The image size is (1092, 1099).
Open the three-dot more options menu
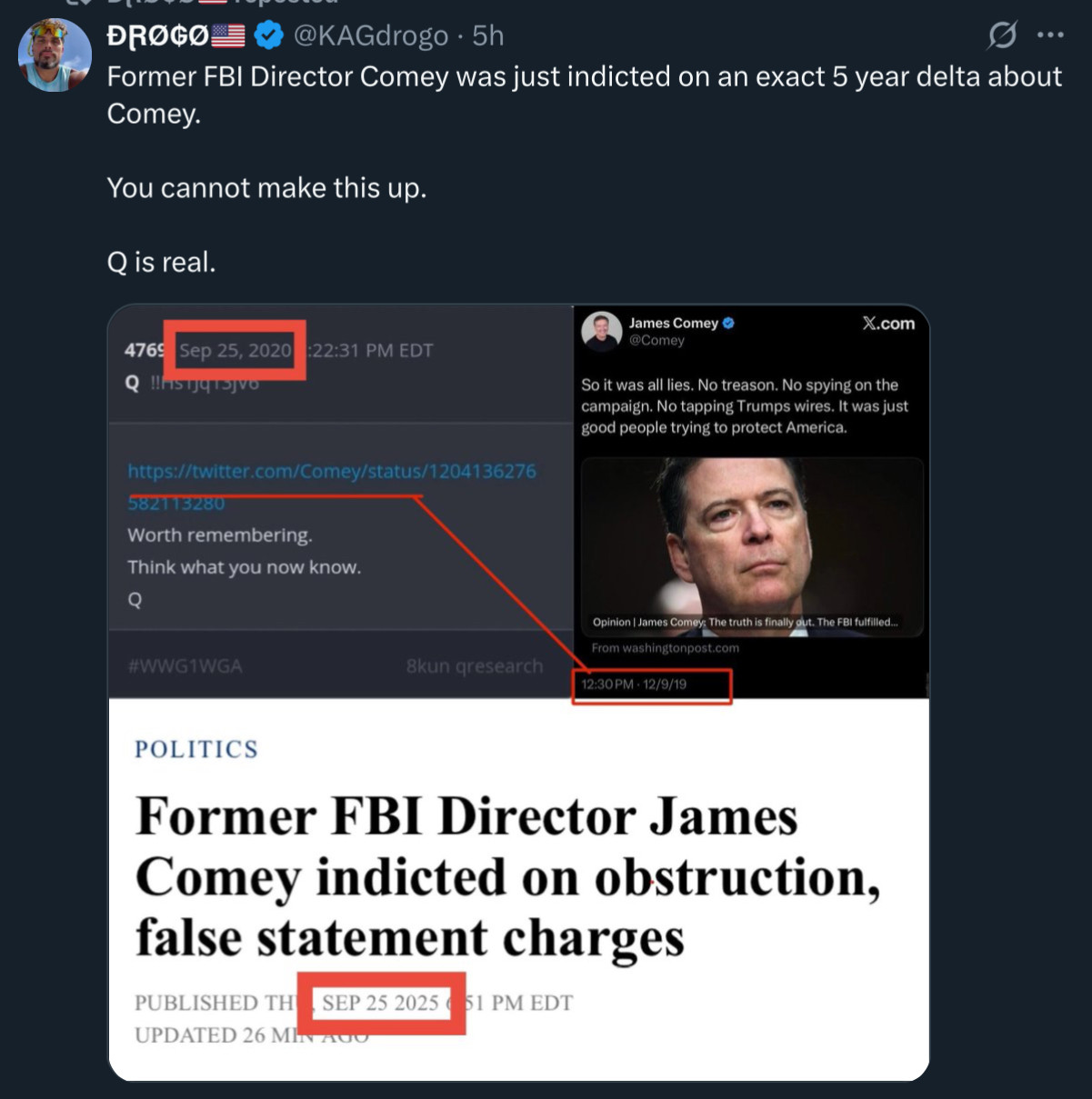click(1050, 35)
